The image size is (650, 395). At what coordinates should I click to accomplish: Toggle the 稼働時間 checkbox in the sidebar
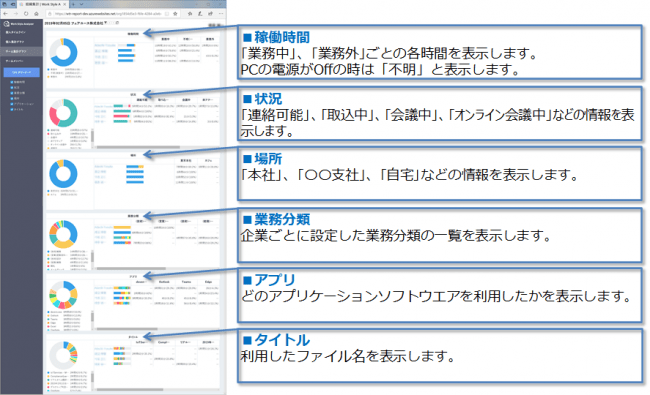pos(12,82)
